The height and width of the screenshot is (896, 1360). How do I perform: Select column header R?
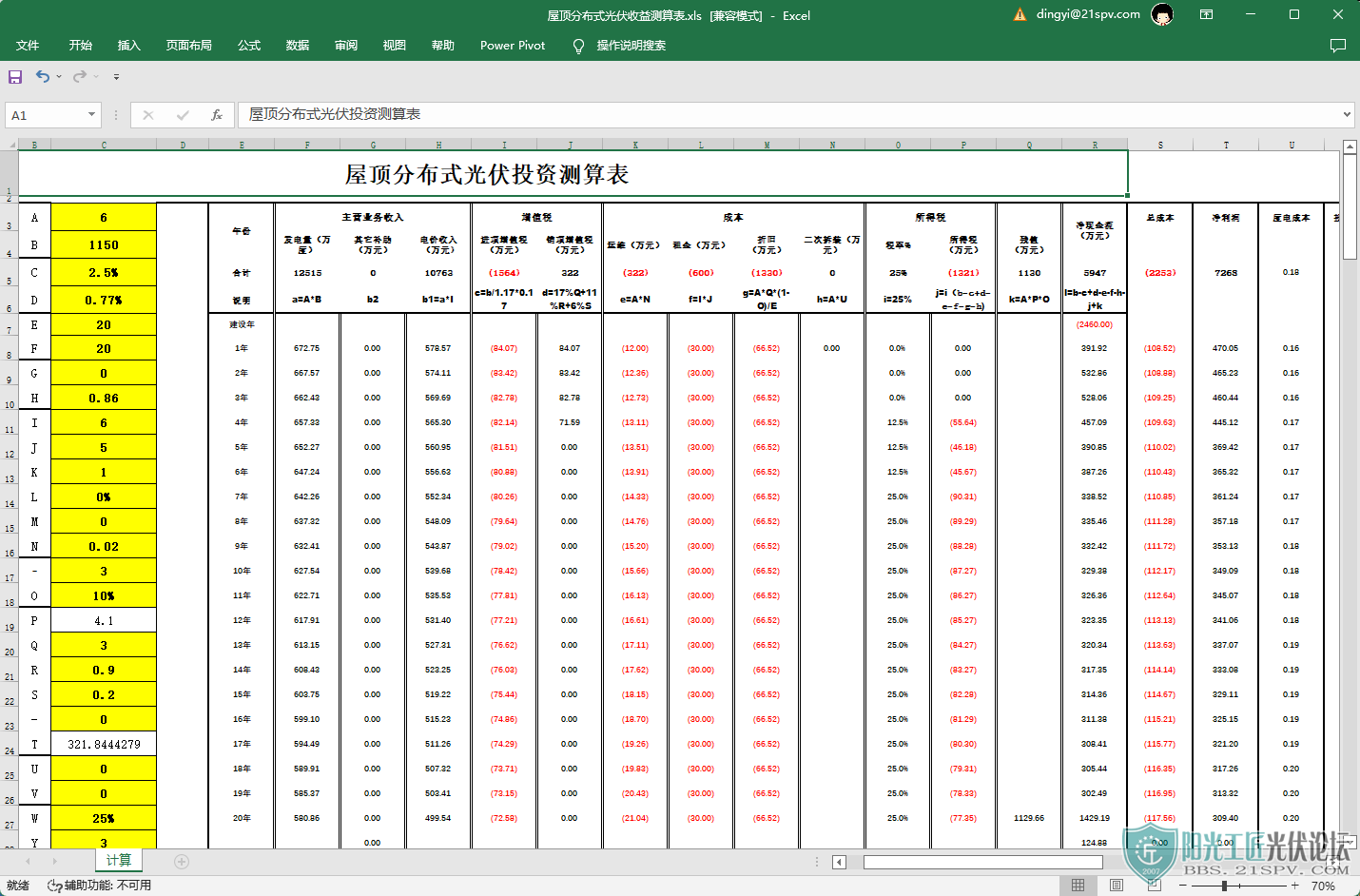click(1095, 145)
